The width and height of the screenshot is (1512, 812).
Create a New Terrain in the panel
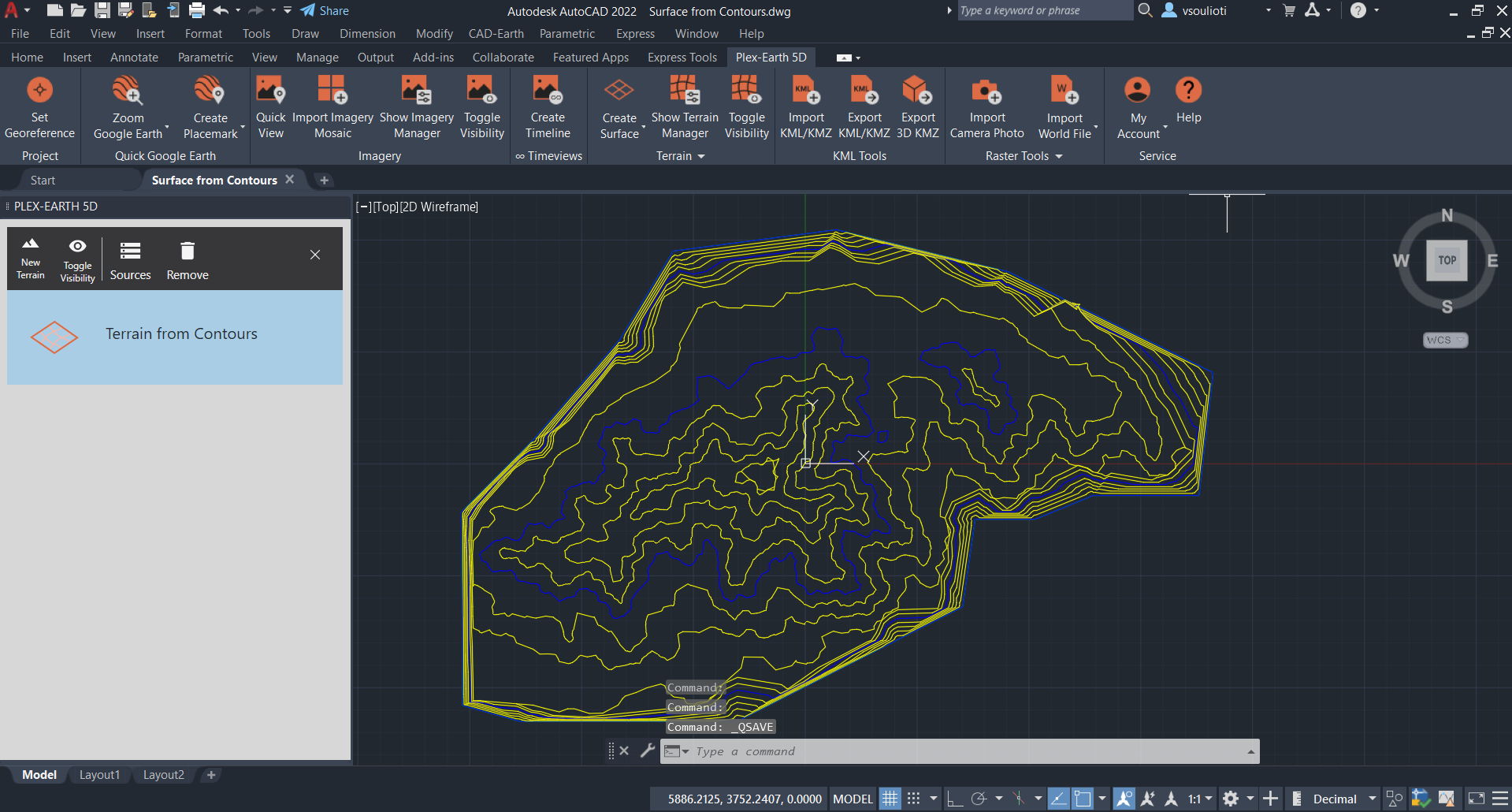pos(30,259)
